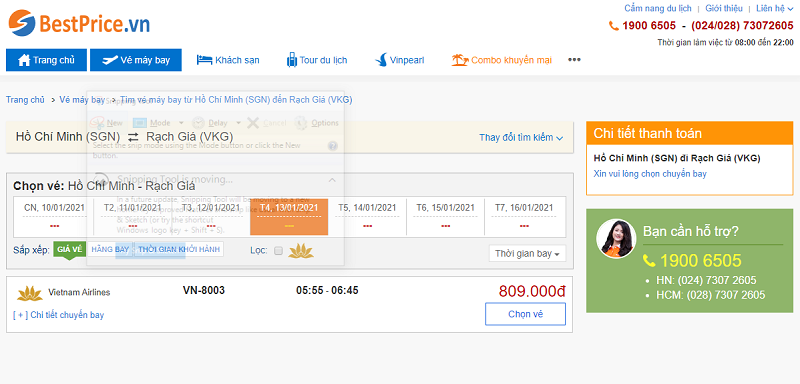800x384 pixels.
Task: Sort by Hãng bay
Action: (110, 249)
